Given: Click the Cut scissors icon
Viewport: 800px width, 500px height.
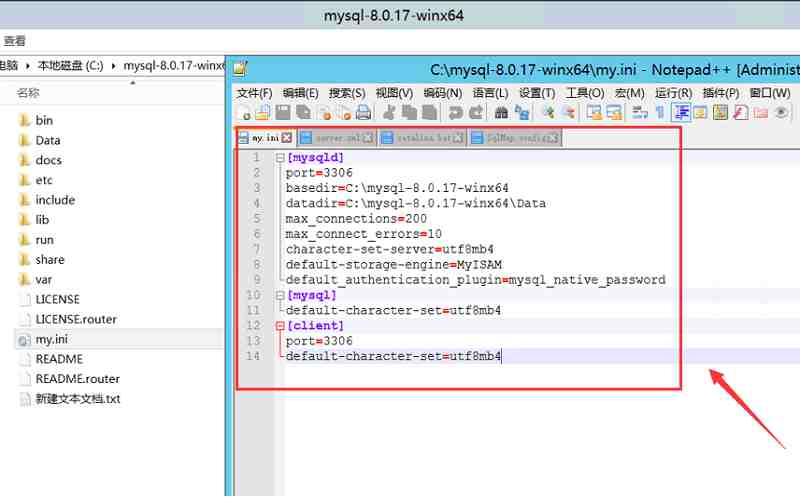Looking at the screenshot, I should (389, 113).
